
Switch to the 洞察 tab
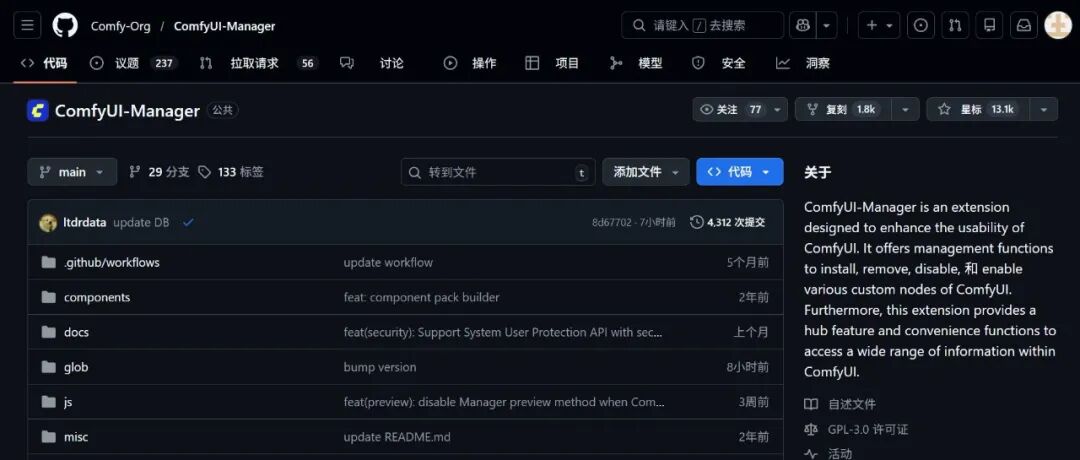pos(802,63)
